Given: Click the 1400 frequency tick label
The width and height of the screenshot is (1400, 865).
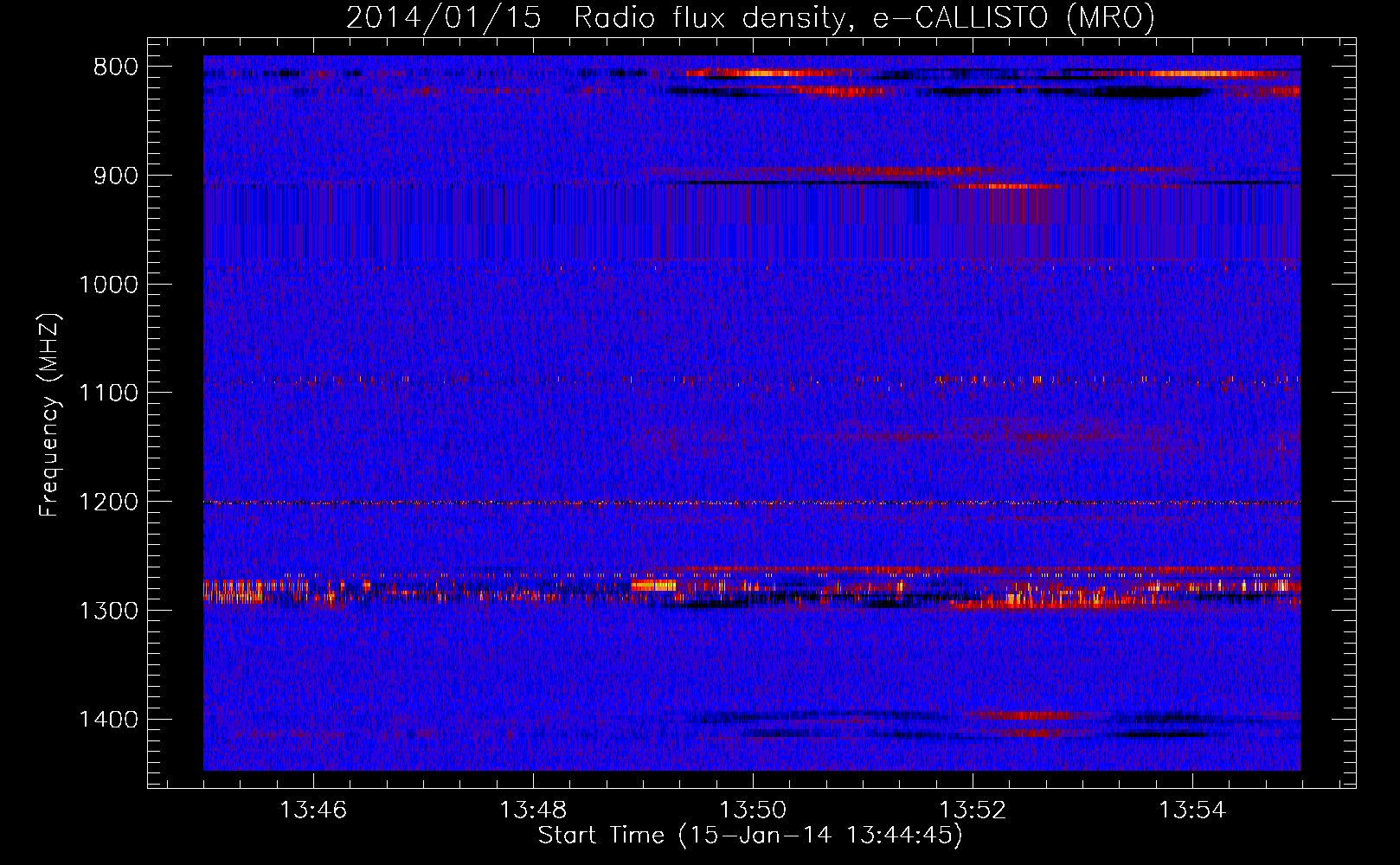Looking at the screenshot, I should [108, 720].
